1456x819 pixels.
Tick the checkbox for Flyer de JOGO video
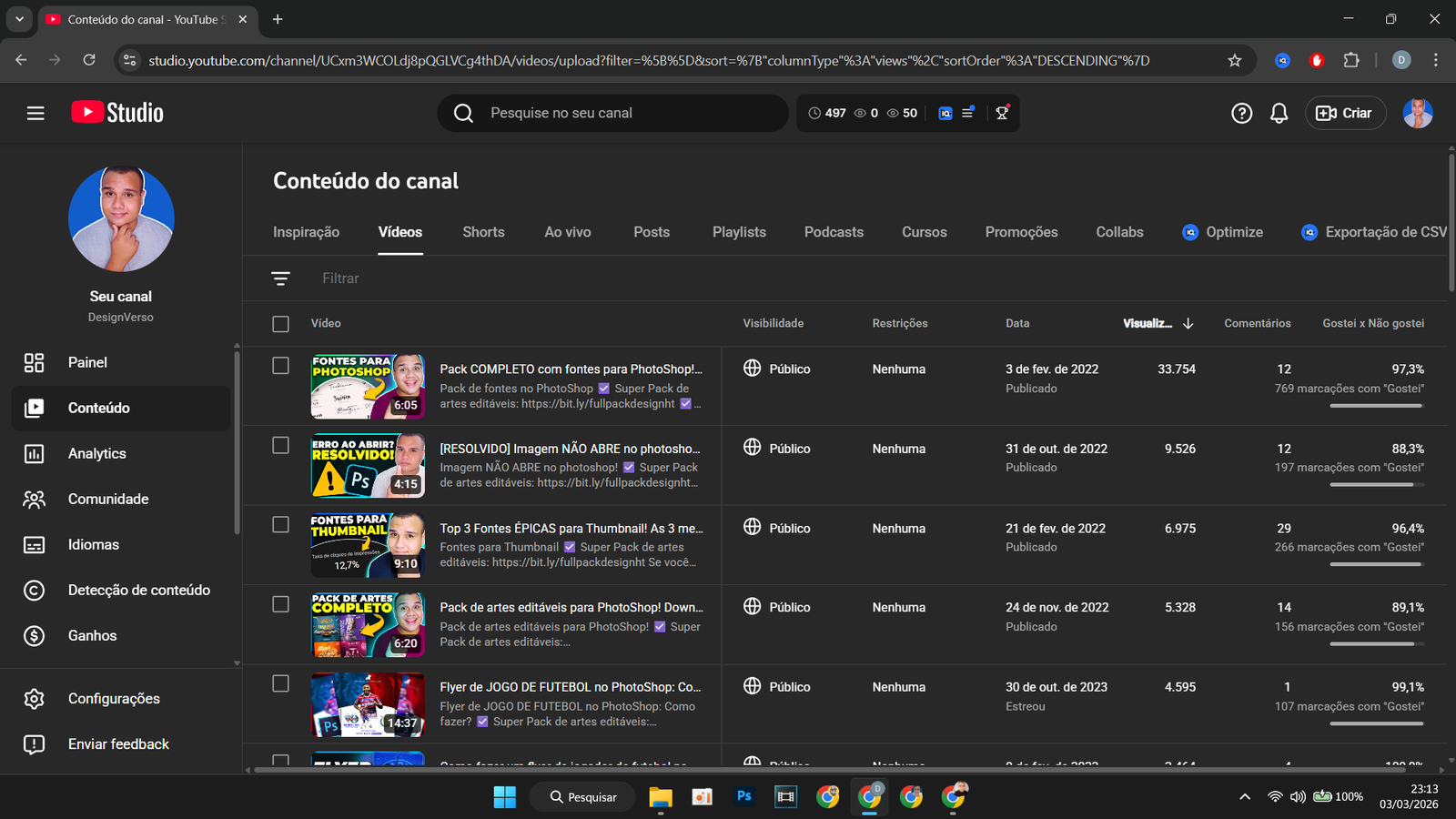tap(280, 684)
